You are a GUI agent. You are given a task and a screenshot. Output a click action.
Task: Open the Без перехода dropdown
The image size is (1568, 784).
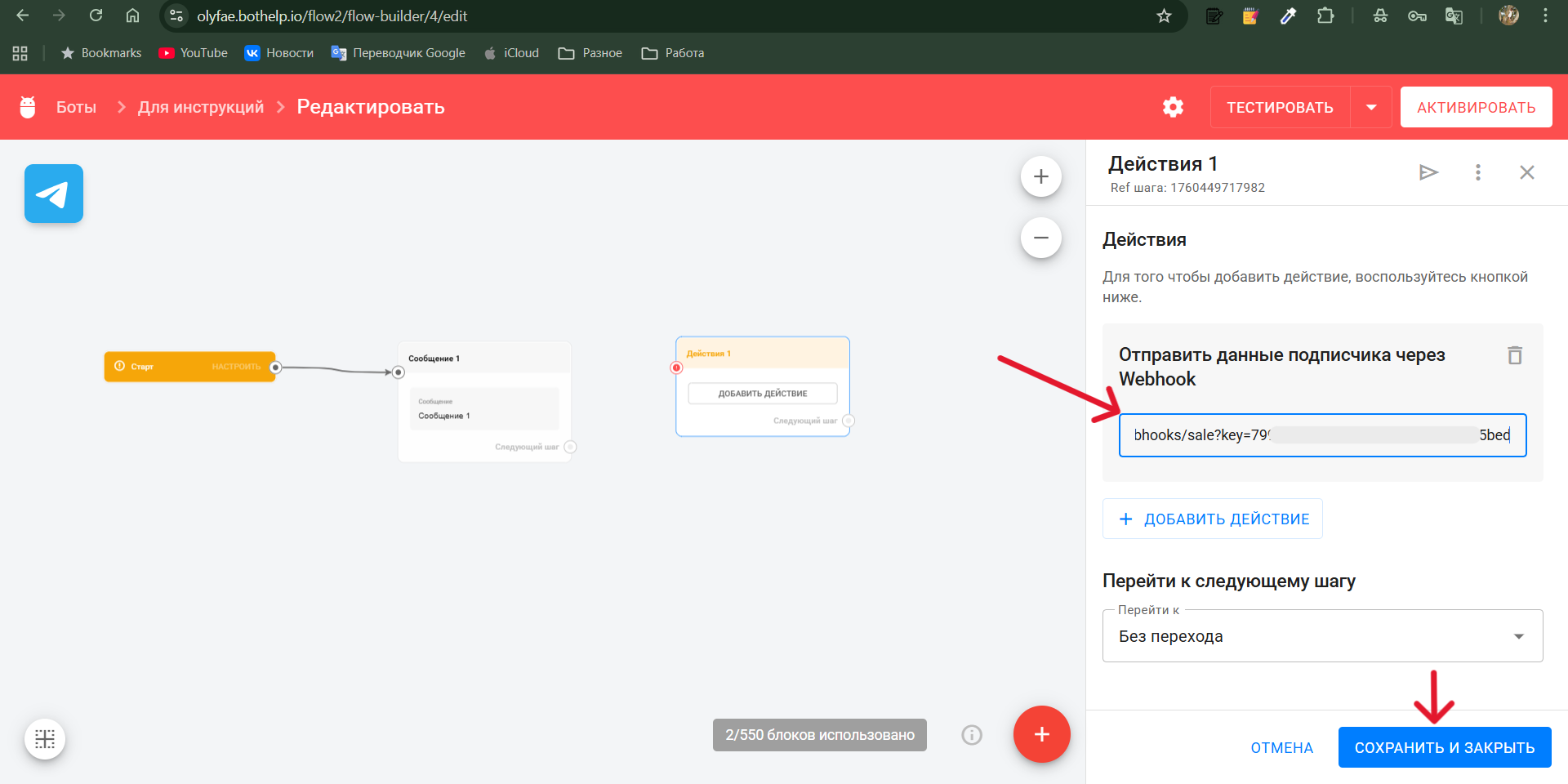(1321, 636)
